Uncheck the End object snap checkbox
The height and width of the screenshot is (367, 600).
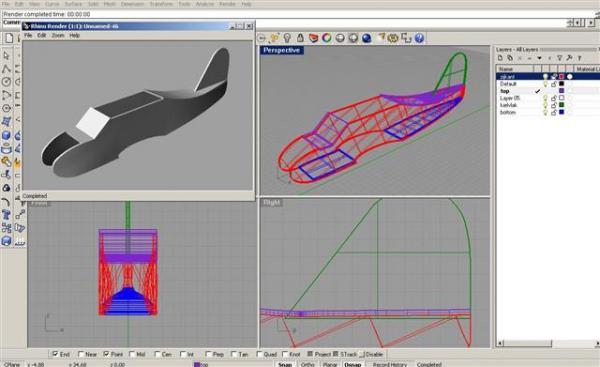tap(55, 354)
